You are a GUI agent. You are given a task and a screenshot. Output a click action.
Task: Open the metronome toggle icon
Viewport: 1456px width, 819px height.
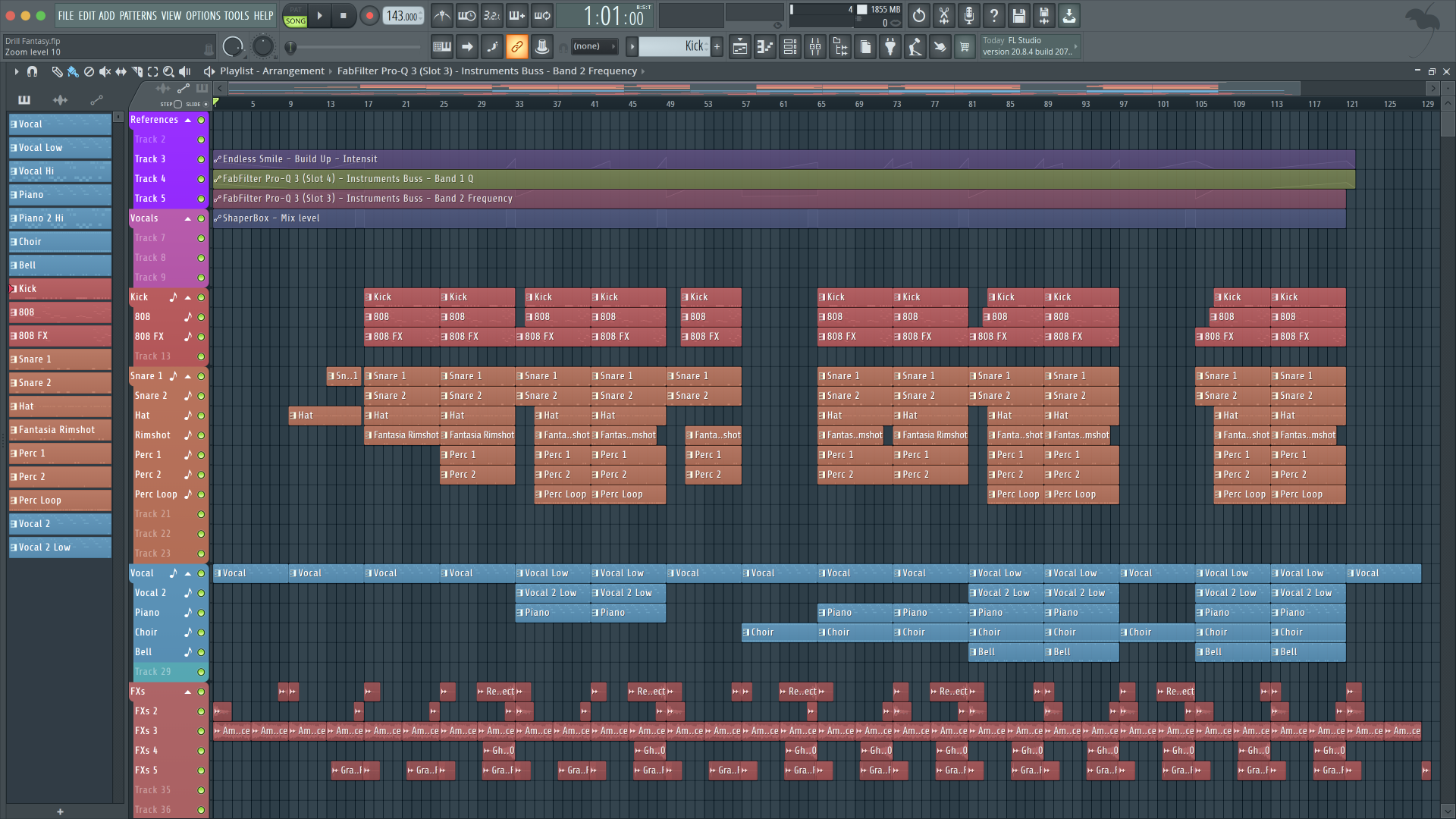click(x=442, y=15)
